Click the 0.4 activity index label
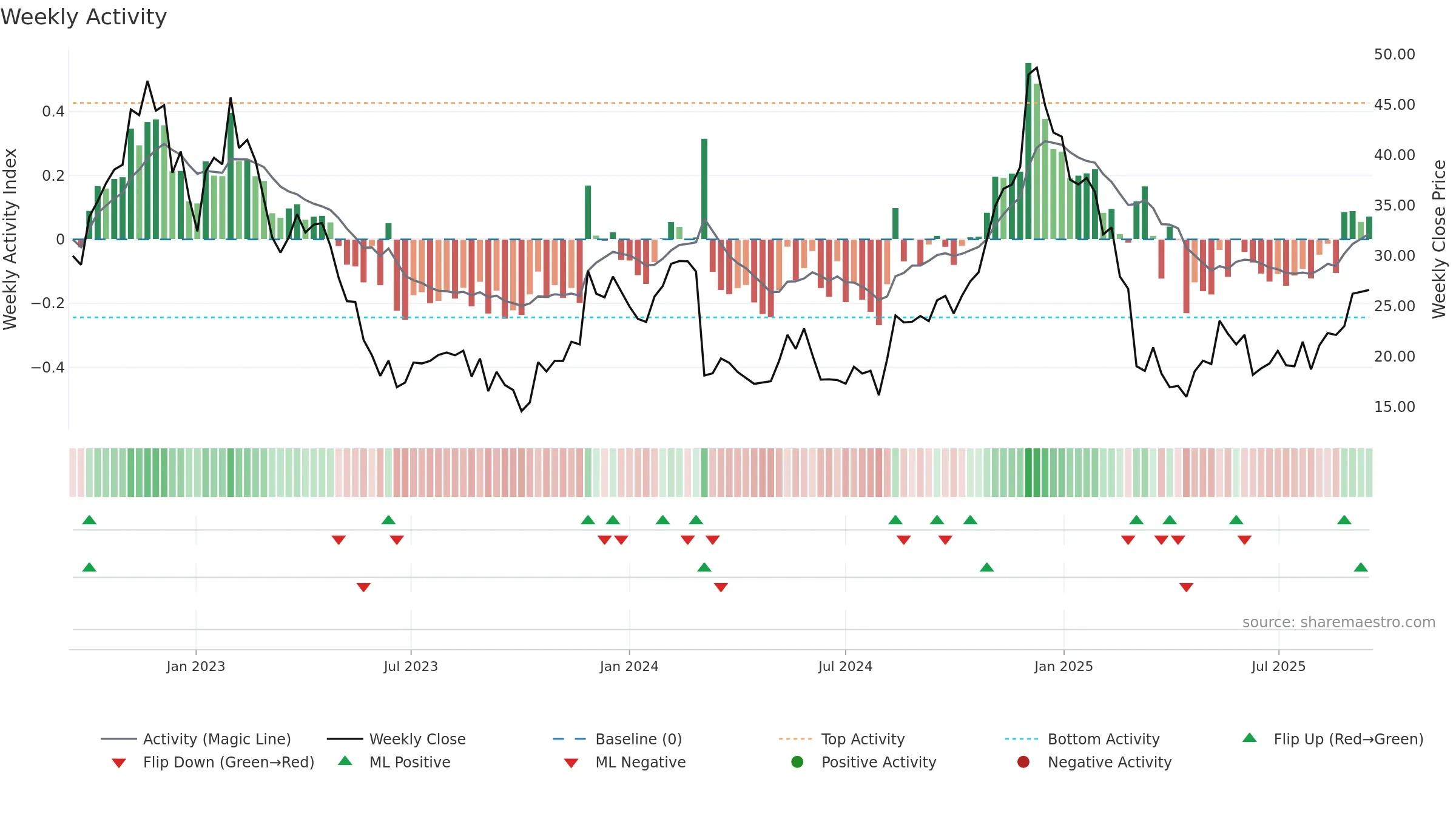 coord(53,112)
